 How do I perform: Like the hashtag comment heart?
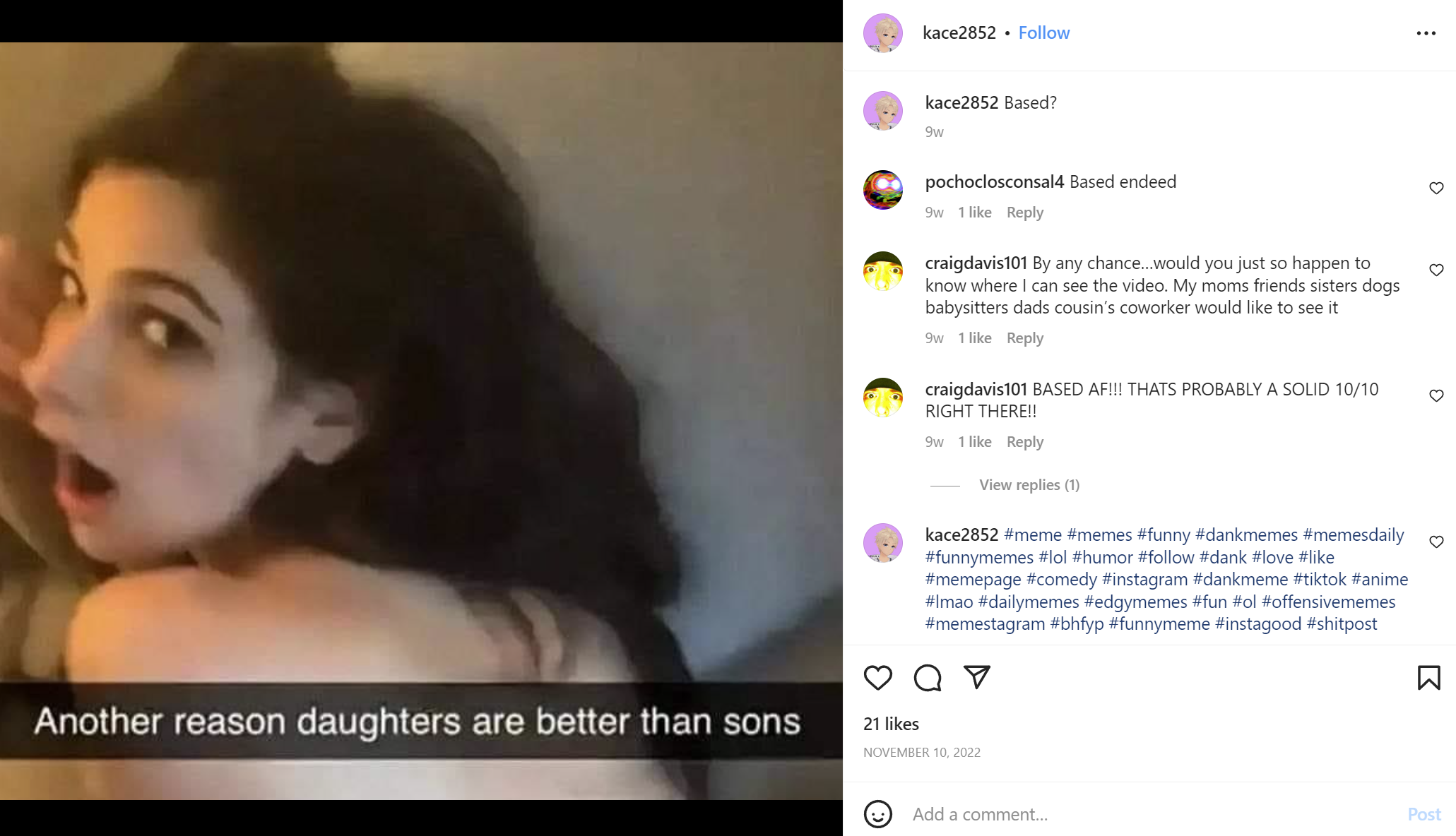click(1436, 542)
